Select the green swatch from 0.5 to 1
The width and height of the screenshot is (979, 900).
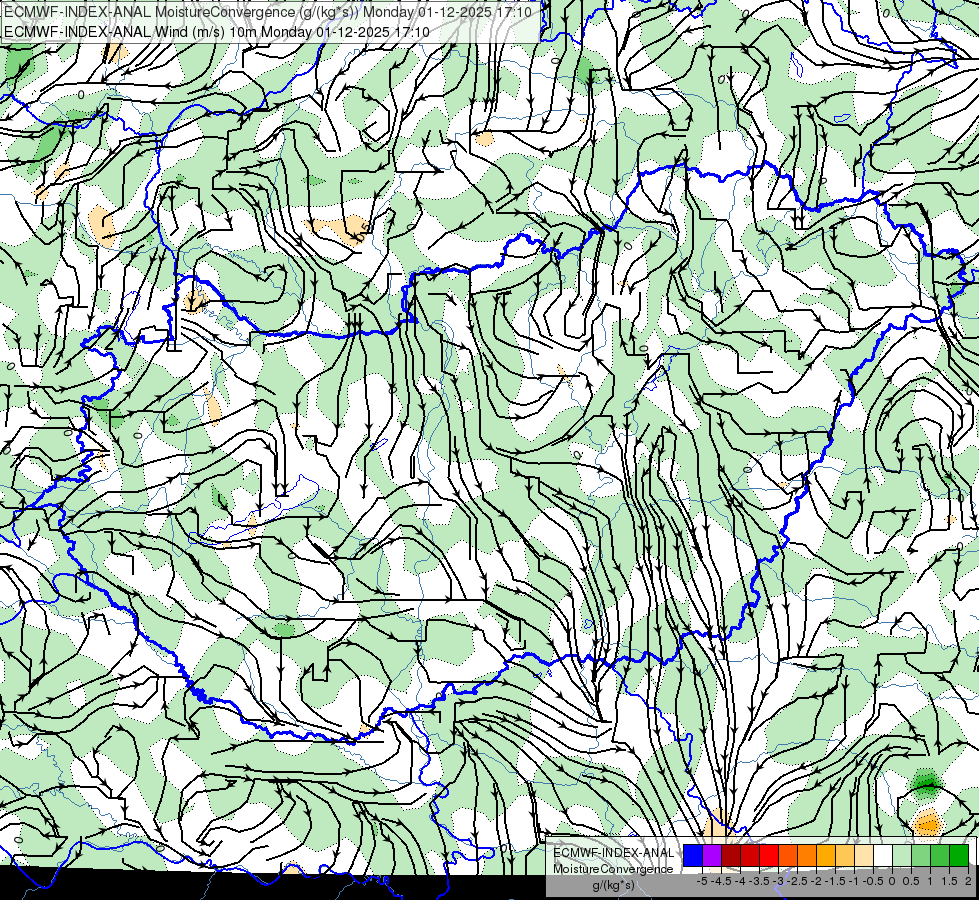pyautogui.click(x=921, y=856)
